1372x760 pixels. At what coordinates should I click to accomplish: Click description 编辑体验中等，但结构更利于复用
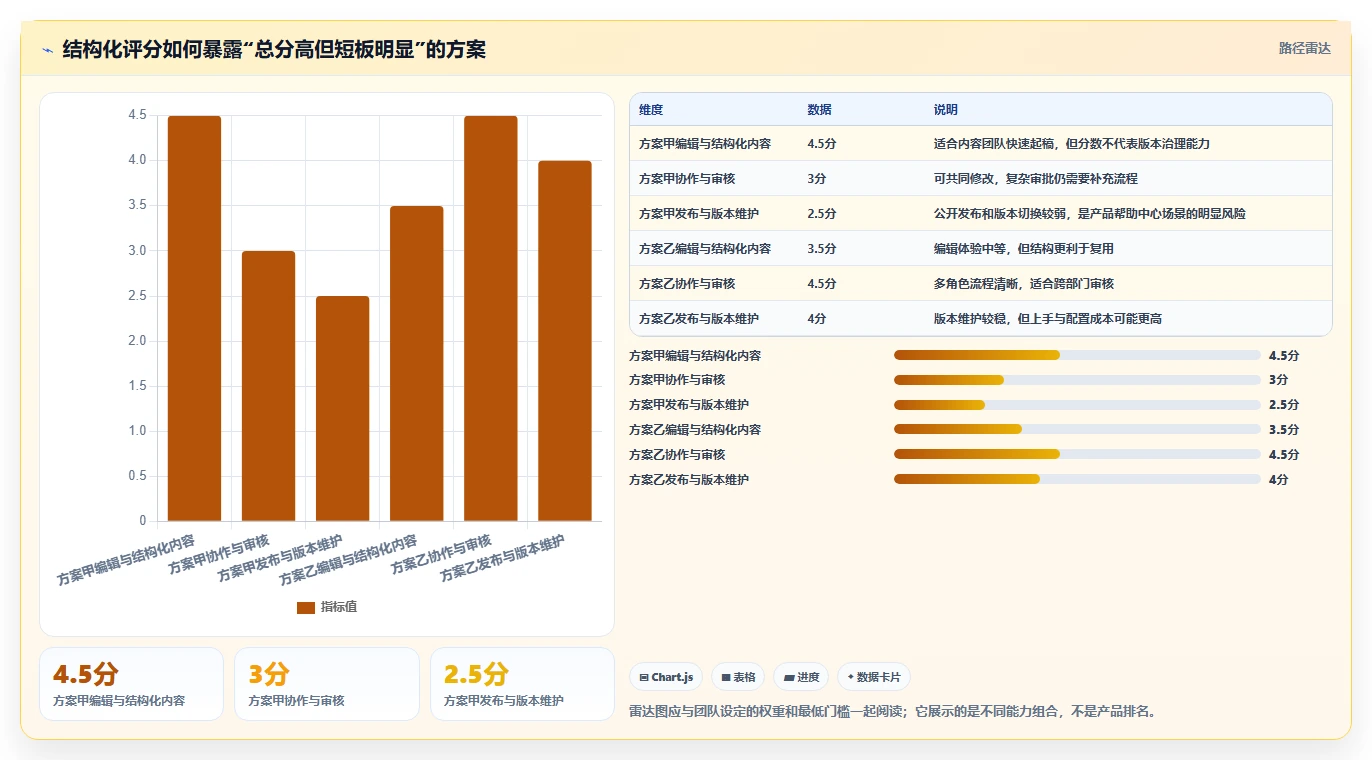1024,249
